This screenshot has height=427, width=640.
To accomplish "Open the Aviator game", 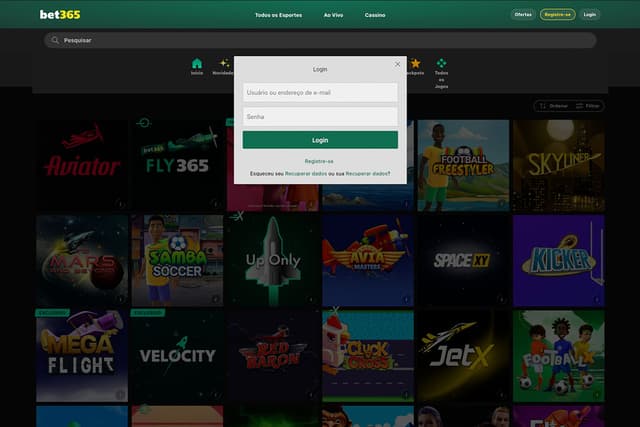I will (x=82, y=165).
